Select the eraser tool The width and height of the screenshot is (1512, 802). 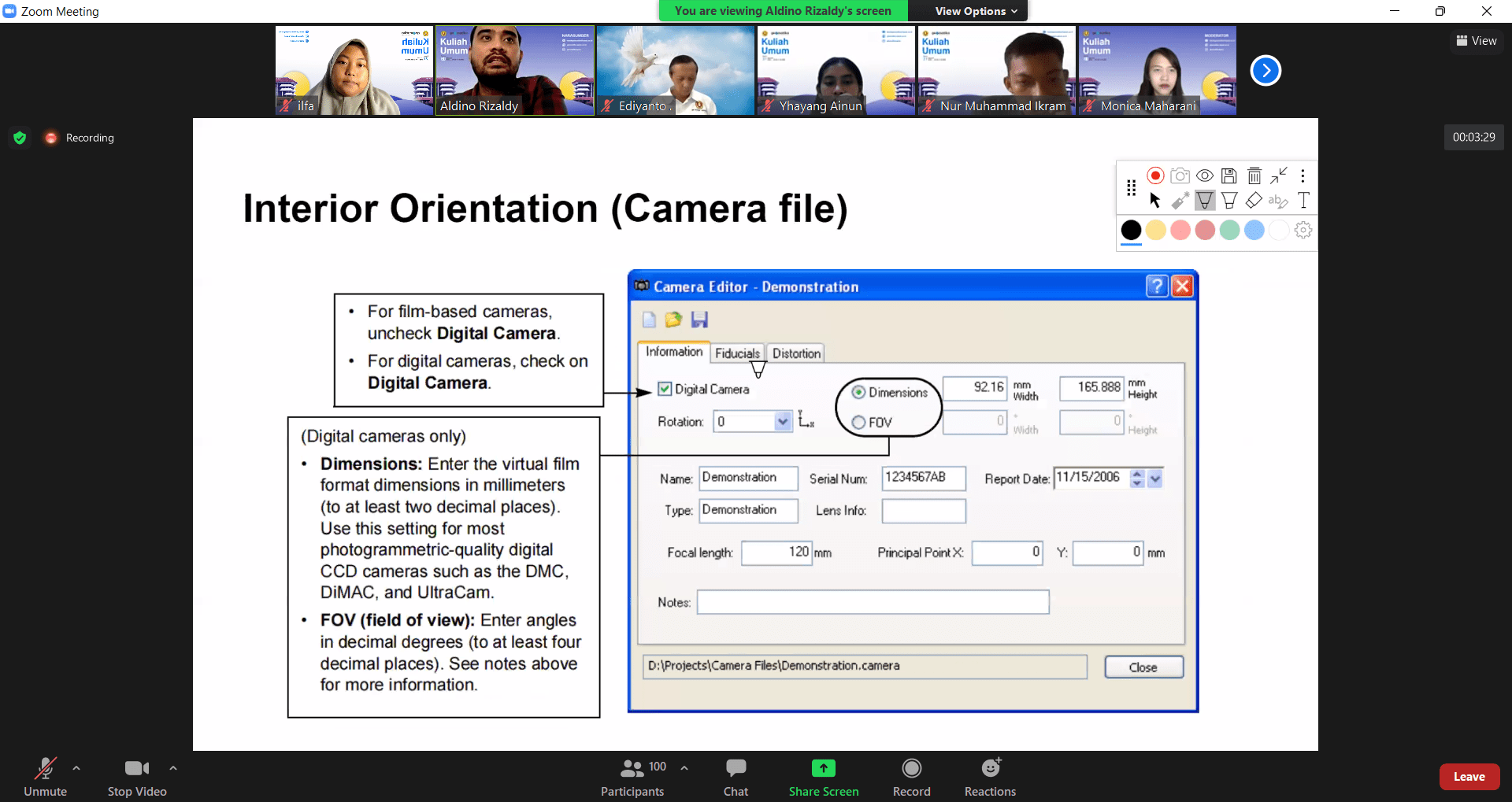pos(1254,201)
